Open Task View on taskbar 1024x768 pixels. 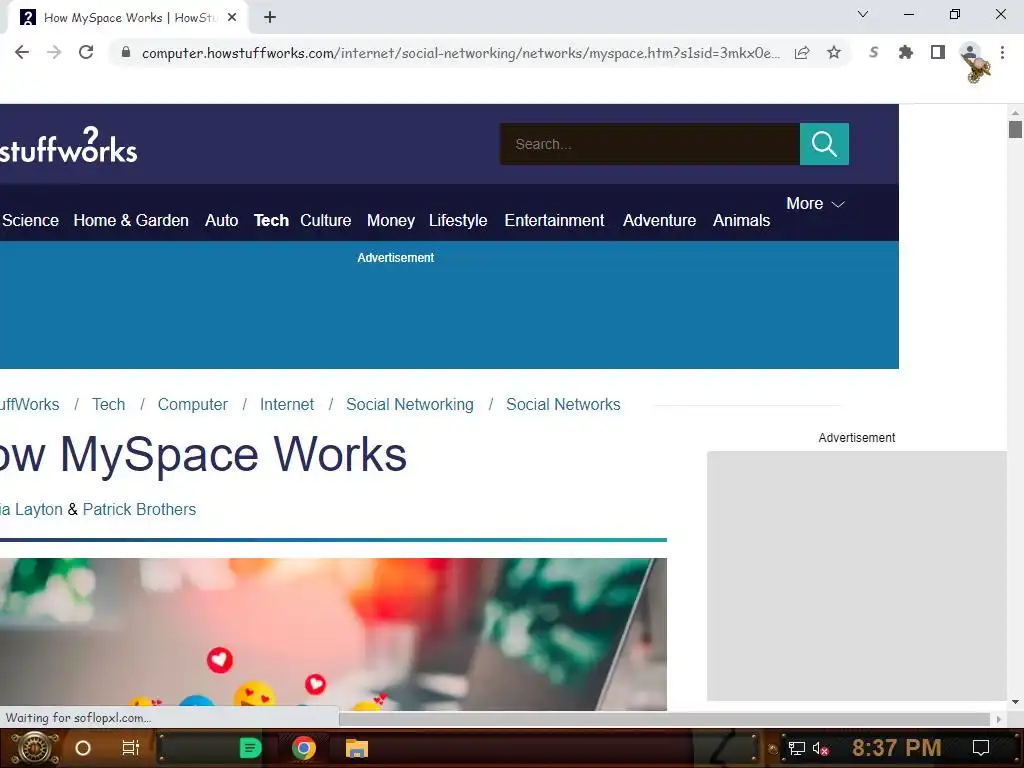131,748
